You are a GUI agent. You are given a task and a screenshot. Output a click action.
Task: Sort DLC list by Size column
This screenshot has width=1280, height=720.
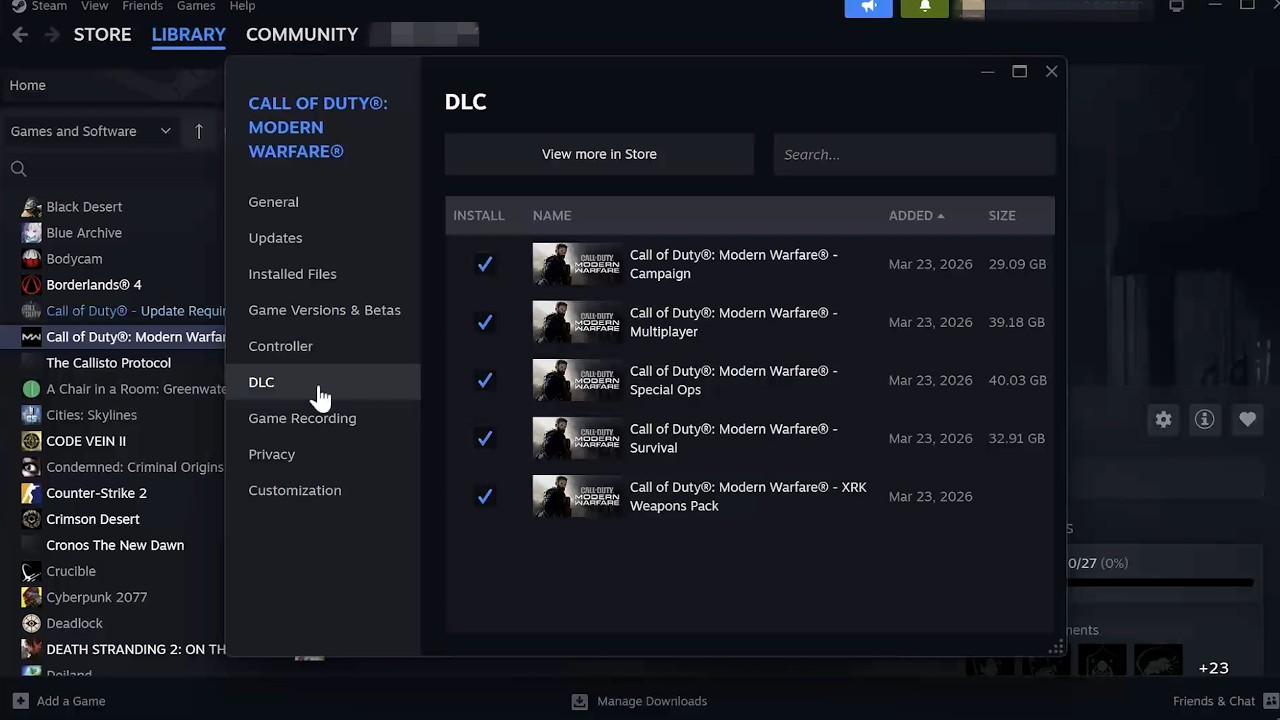click(x=1002, y=216)
